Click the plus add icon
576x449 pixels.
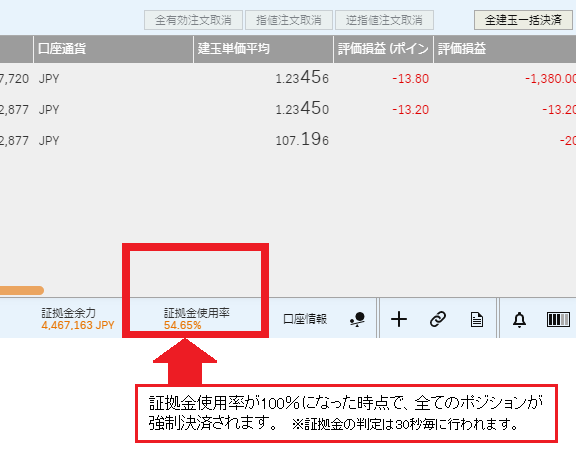[x=399, y=319]
